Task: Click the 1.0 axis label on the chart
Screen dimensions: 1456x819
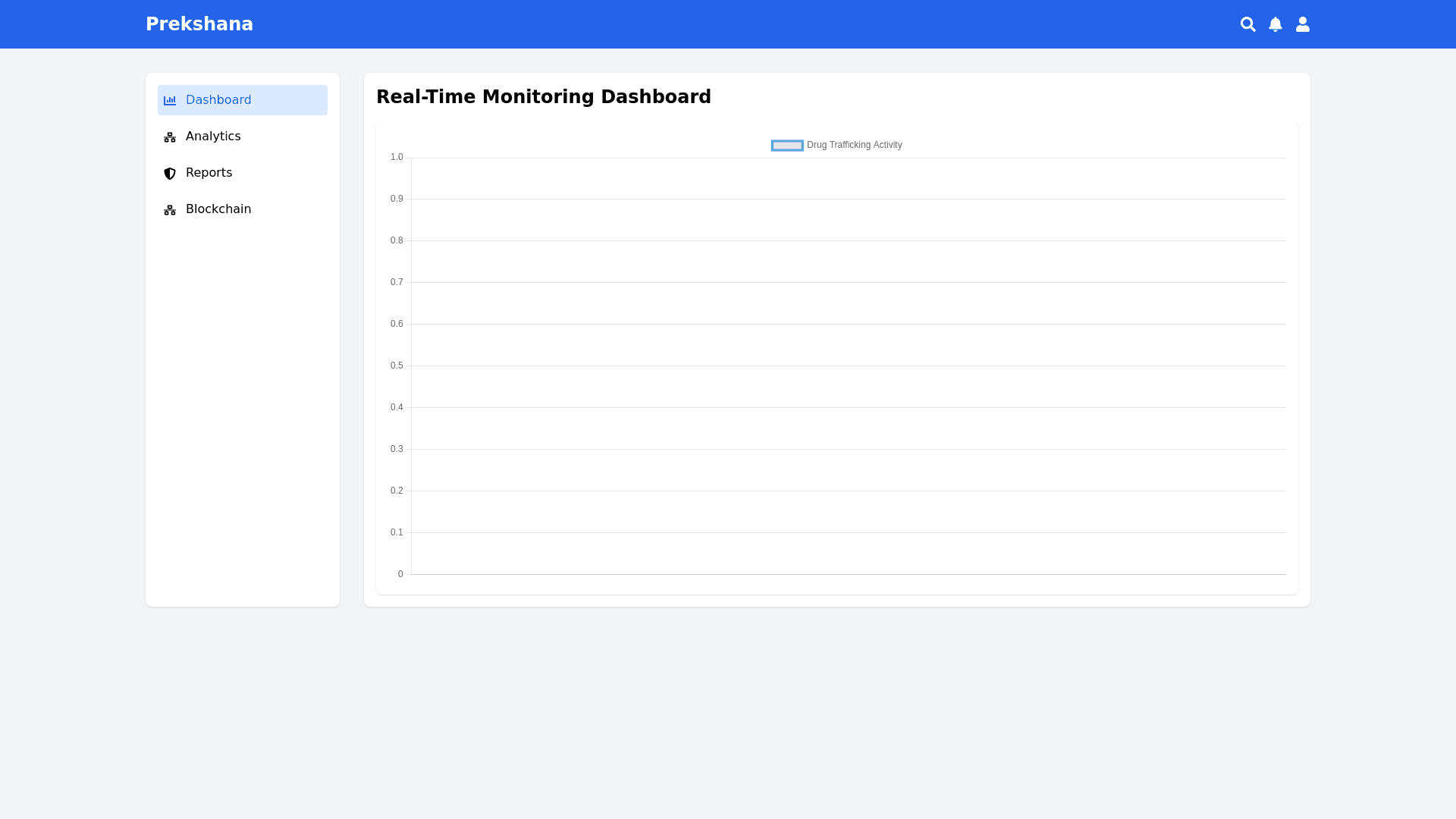Action: point(396,157)
